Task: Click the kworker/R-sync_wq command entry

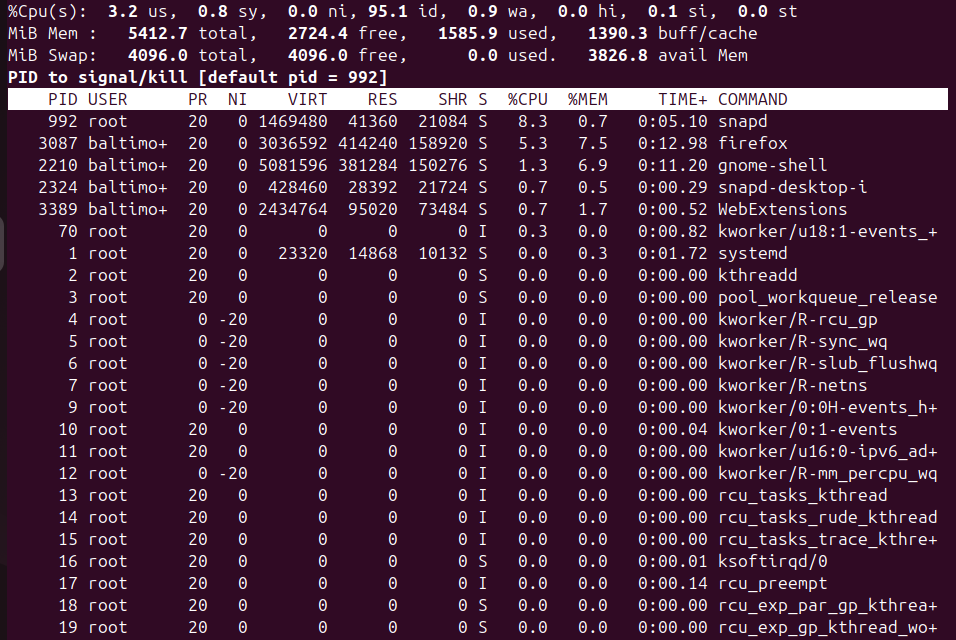Action: [802, 341]
